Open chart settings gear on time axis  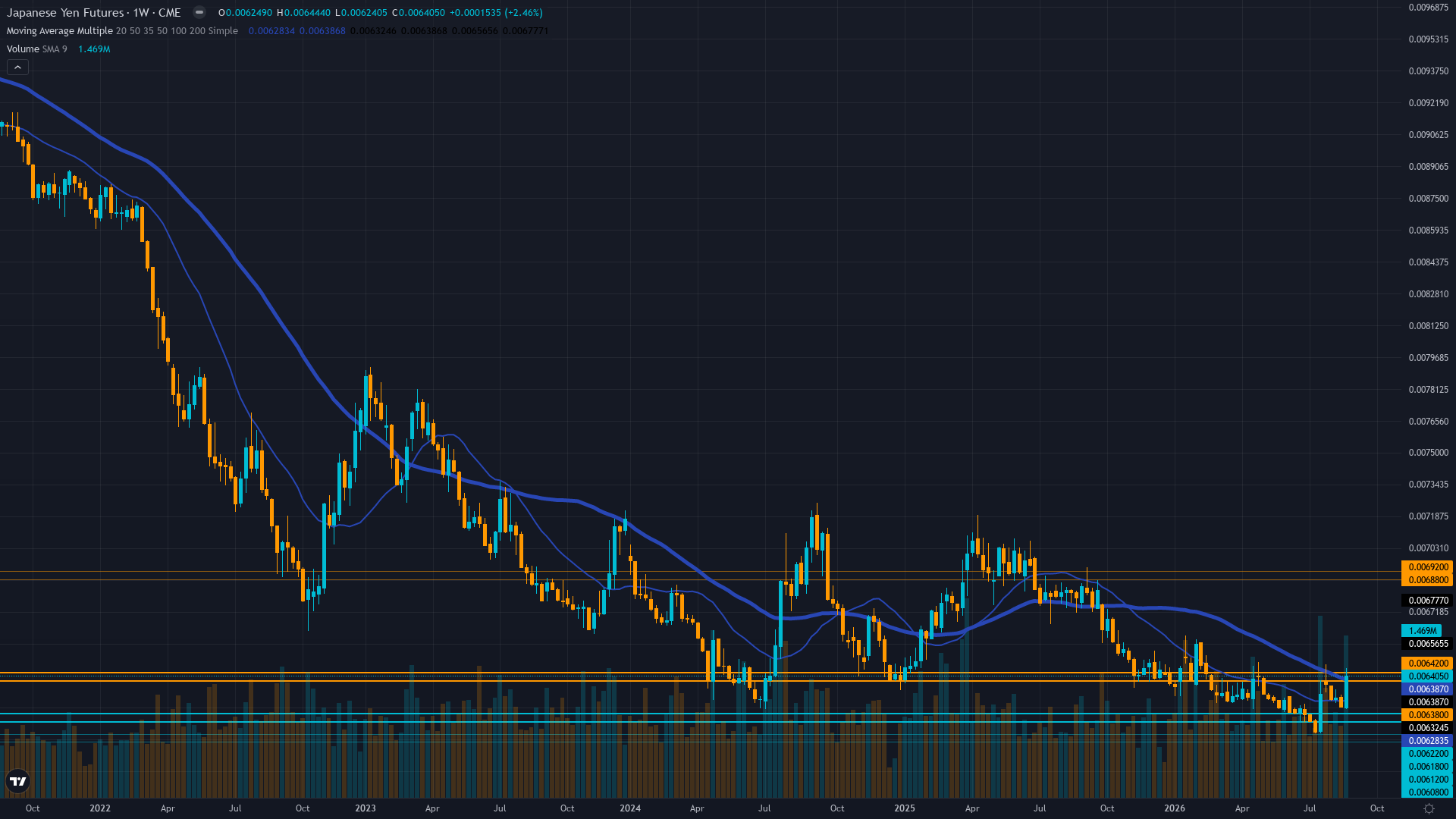coord(1429,808)
